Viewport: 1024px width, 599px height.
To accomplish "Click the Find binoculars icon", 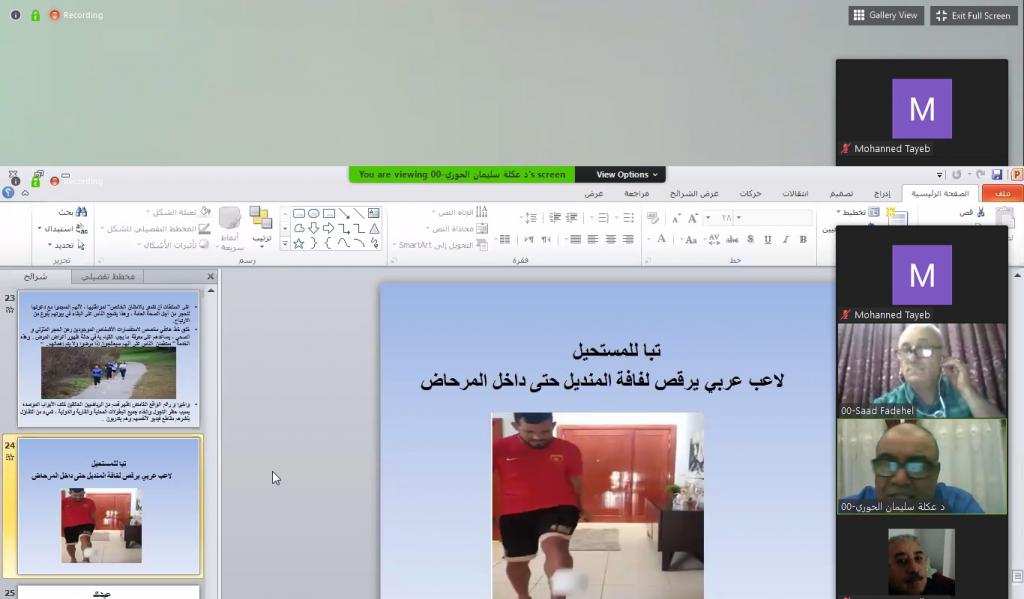I will point(81,212).
